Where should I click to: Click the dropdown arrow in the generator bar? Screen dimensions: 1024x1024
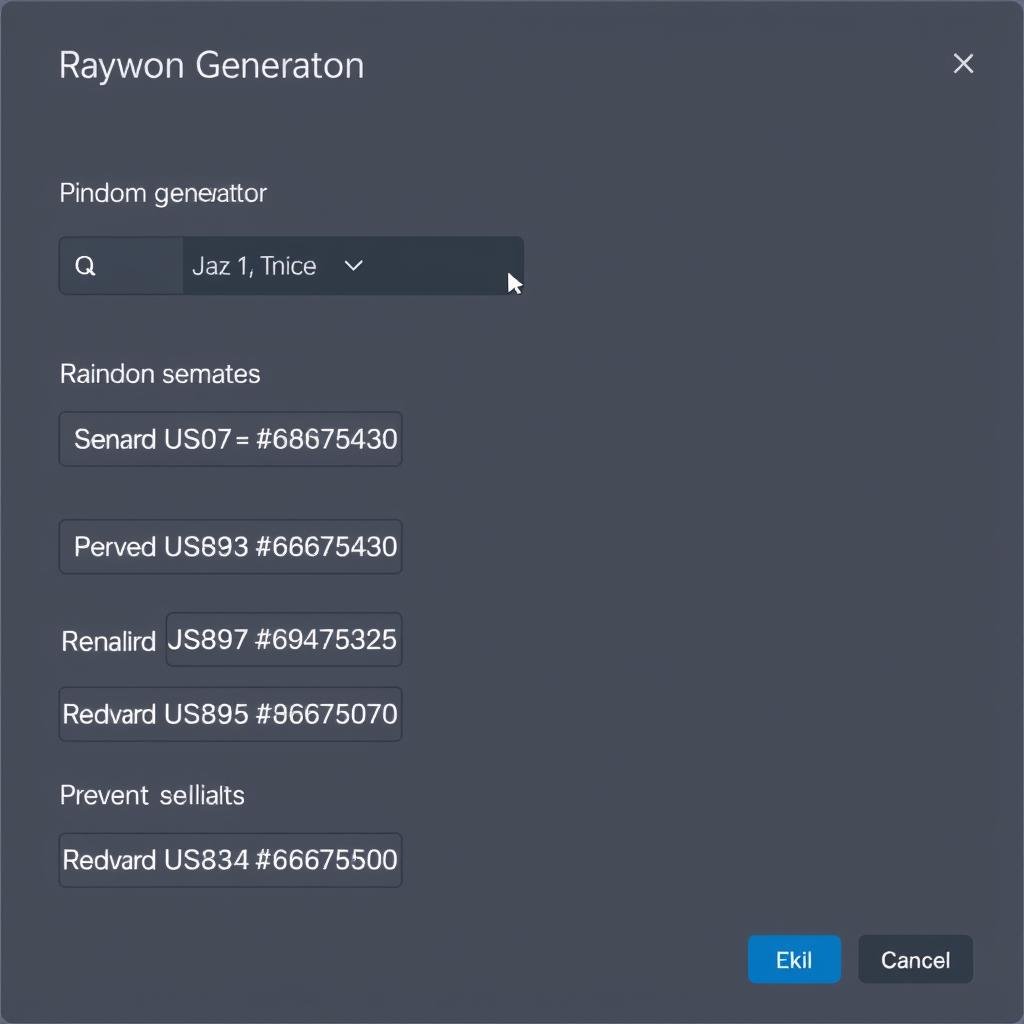[352, 266]
